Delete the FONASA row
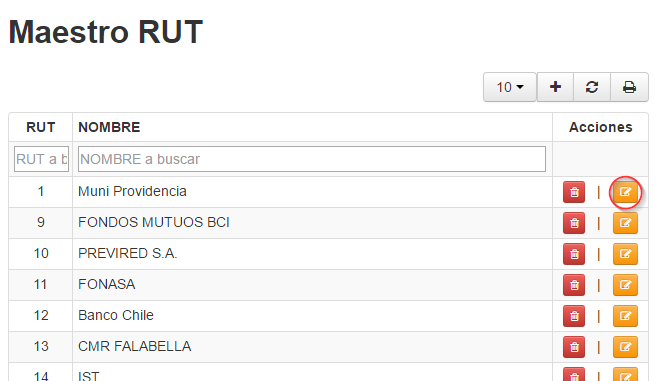666x381 pixels. [574, 285]
